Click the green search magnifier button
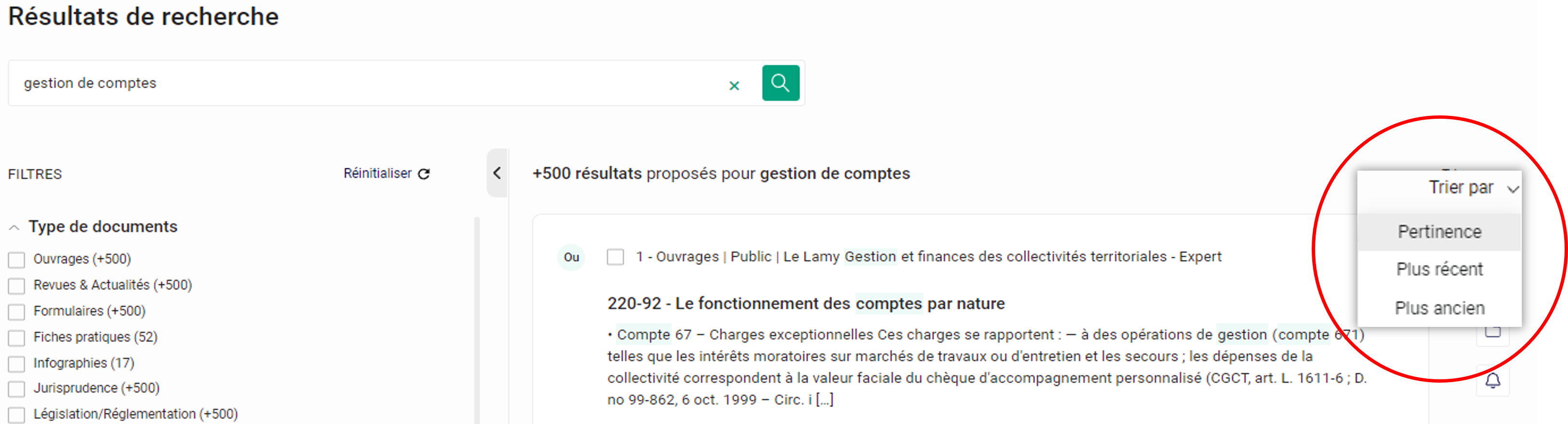The height and width of the screenshot is (424, 1568). tap(780, 83)
